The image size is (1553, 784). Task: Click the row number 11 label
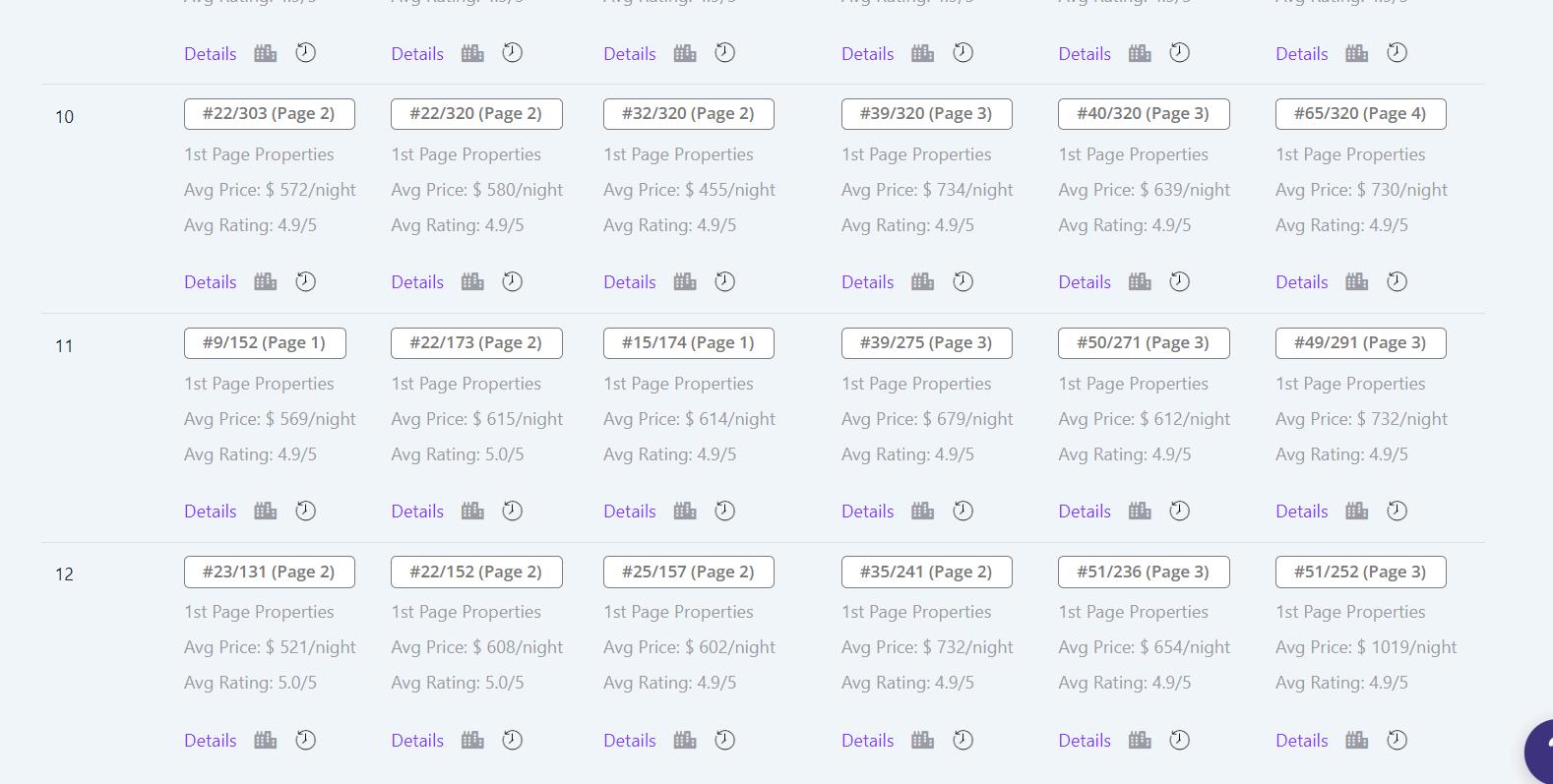(x=64, y=346)
